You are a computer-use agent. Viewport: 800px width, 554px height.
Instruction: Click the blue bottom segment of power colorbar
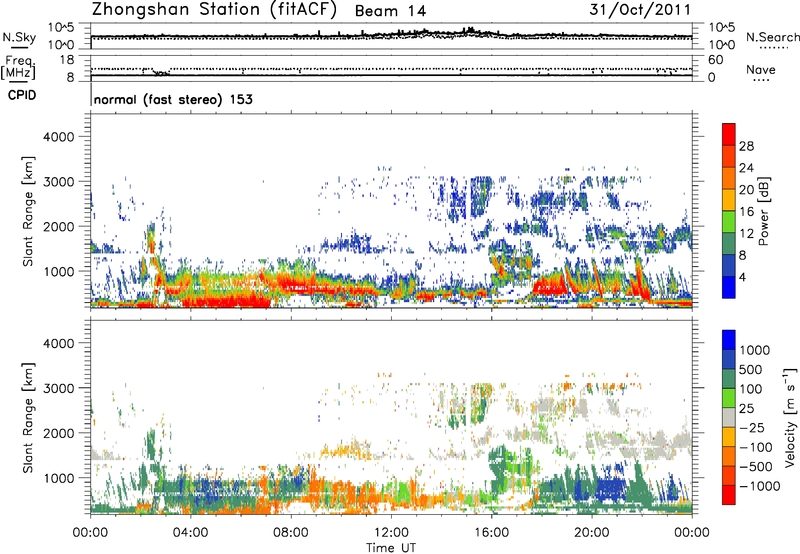pos(729,287)
